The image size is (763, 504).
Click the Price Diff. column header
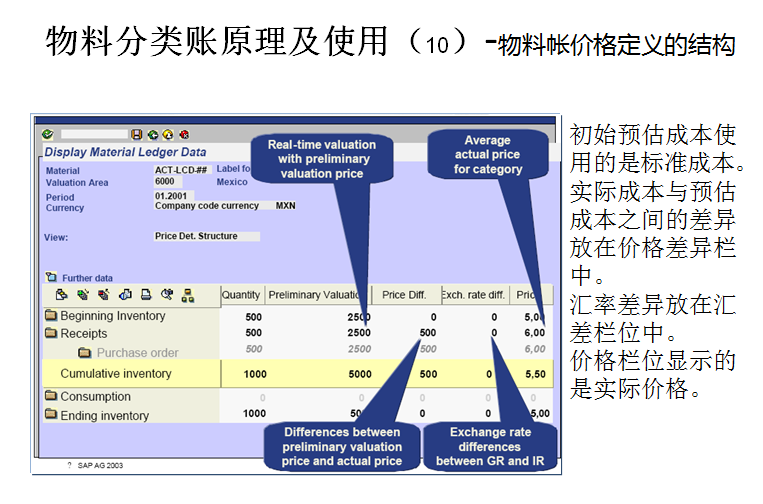(x=404, y=295)
